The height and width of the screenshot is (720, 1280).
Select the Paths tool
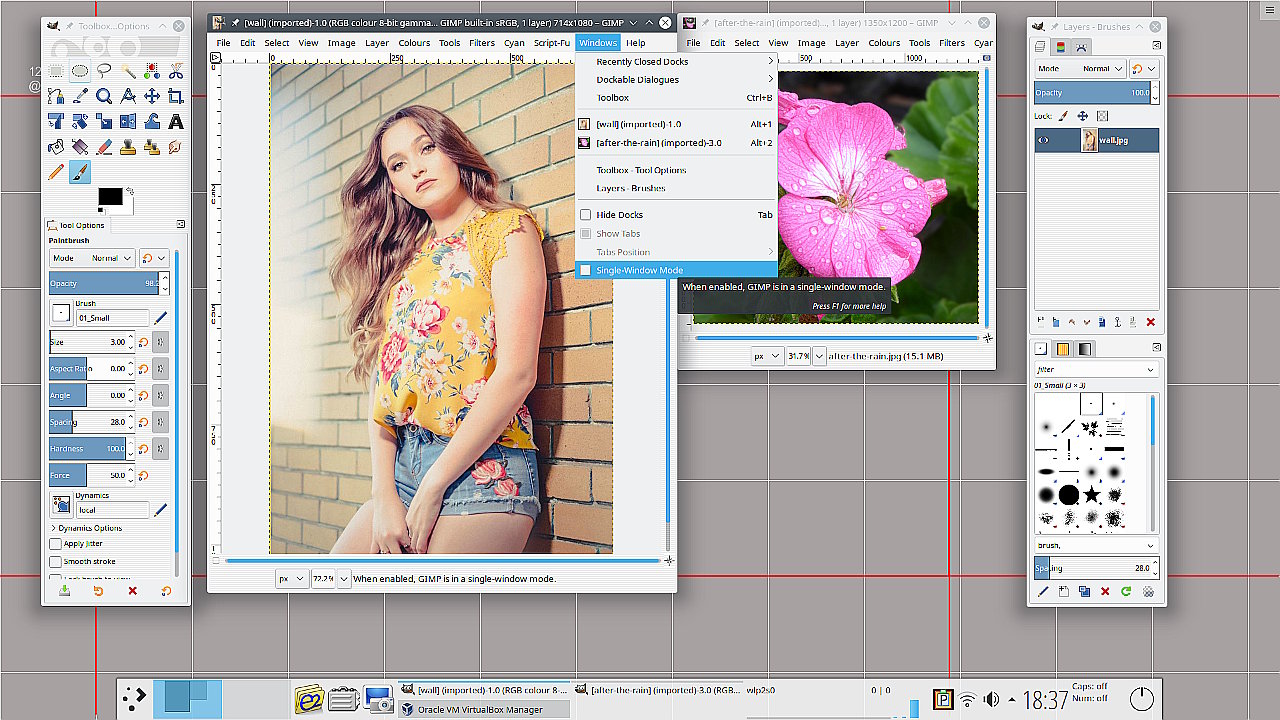pyautogui.click(x=56, y=96)
